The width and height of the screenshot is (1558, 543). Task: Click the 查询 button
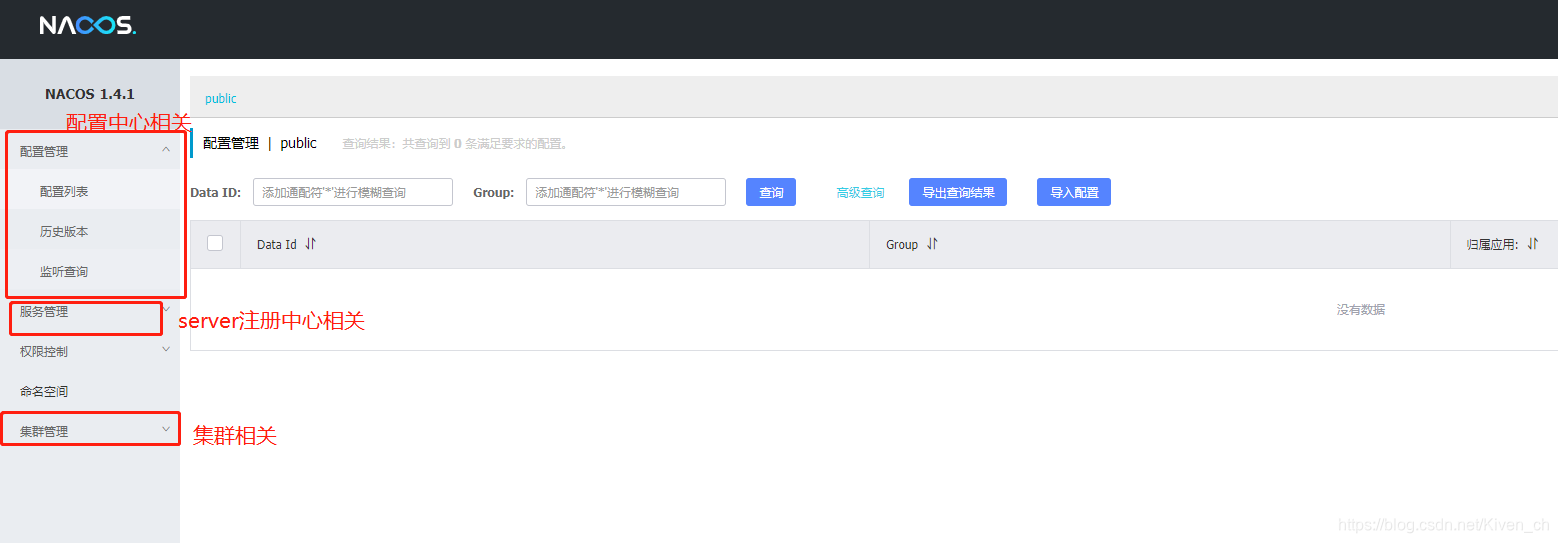pos(771,192)
